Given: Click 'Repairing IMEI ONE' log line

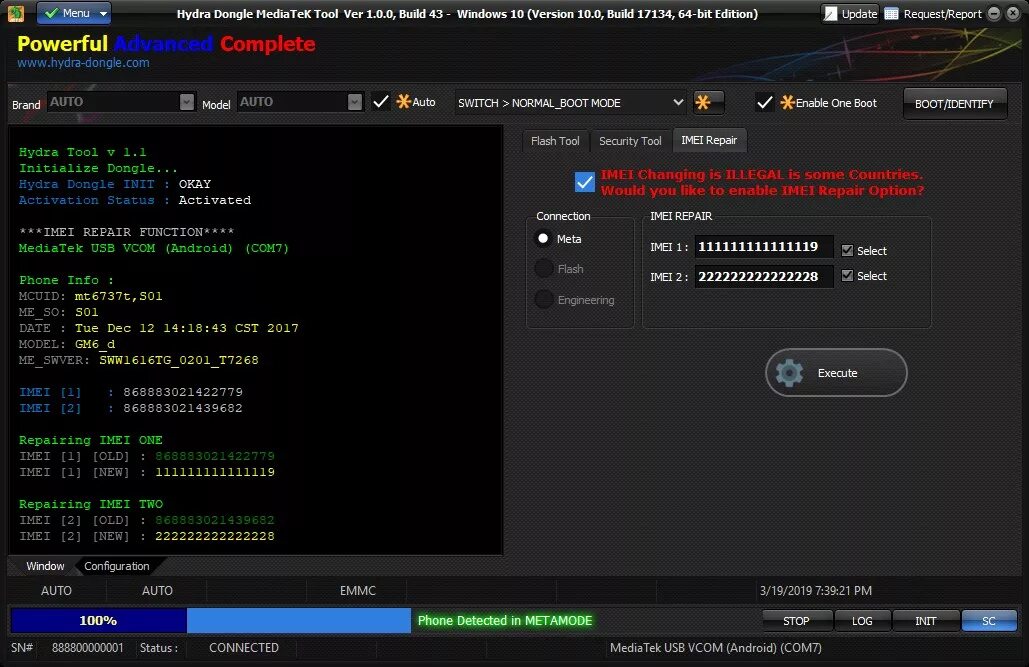Looking at the screenshot, I should [x=91, y=440].
